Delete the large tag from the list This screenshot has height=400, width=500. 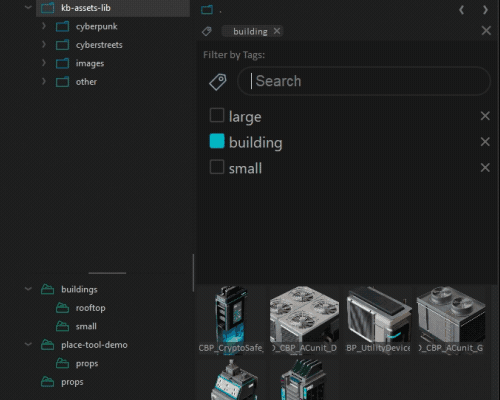click(x=485, y=116)
